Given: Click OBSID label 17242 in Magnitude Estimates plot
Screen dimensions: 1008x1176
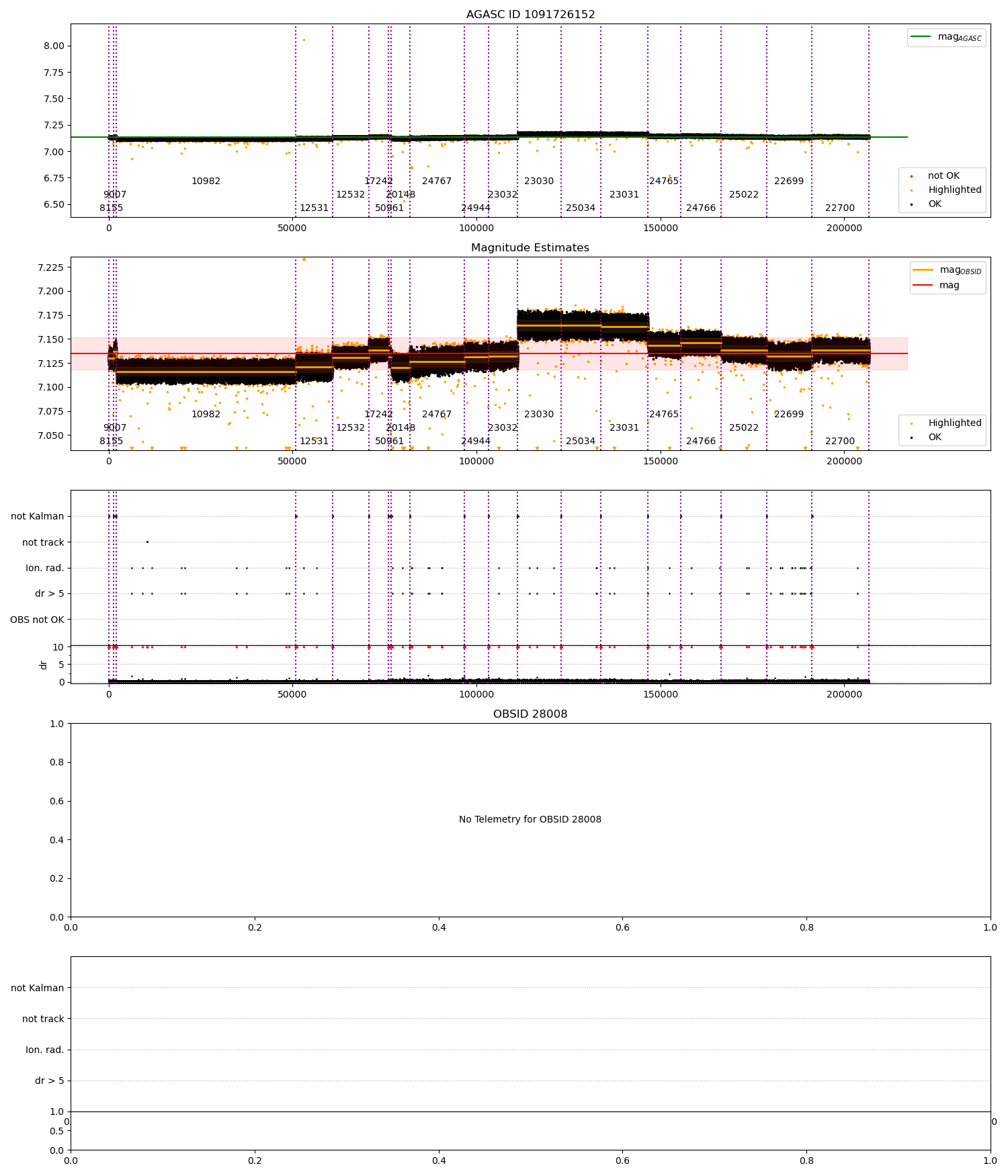Looking at the screenshot, I should point(378,415).
